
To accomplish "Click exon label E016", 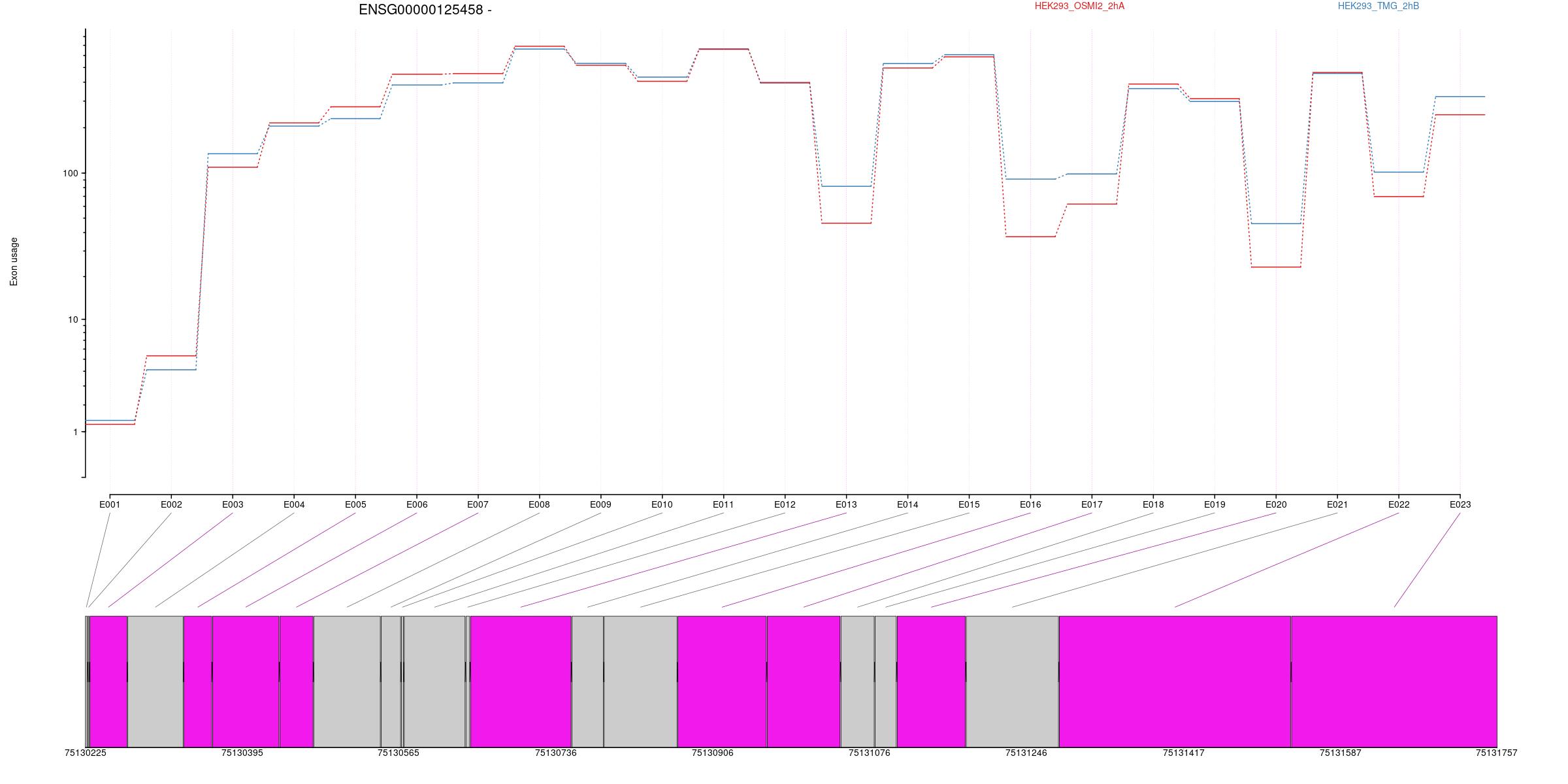I will [1030, 504].
